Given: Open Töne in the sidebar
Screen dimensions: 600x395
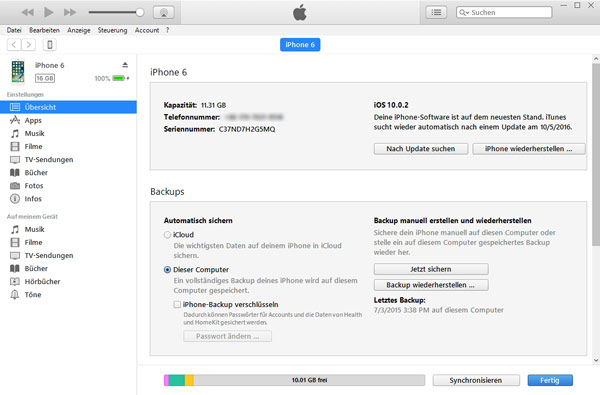Looking at the screenshot, I should point(33,294).
